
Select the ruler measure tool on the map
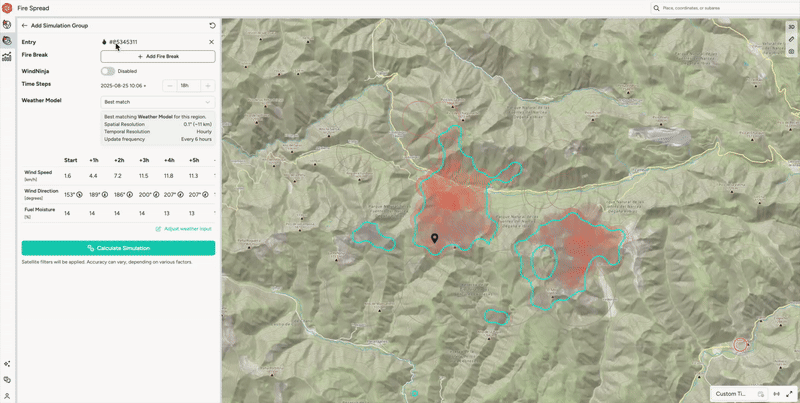point(791,39)
